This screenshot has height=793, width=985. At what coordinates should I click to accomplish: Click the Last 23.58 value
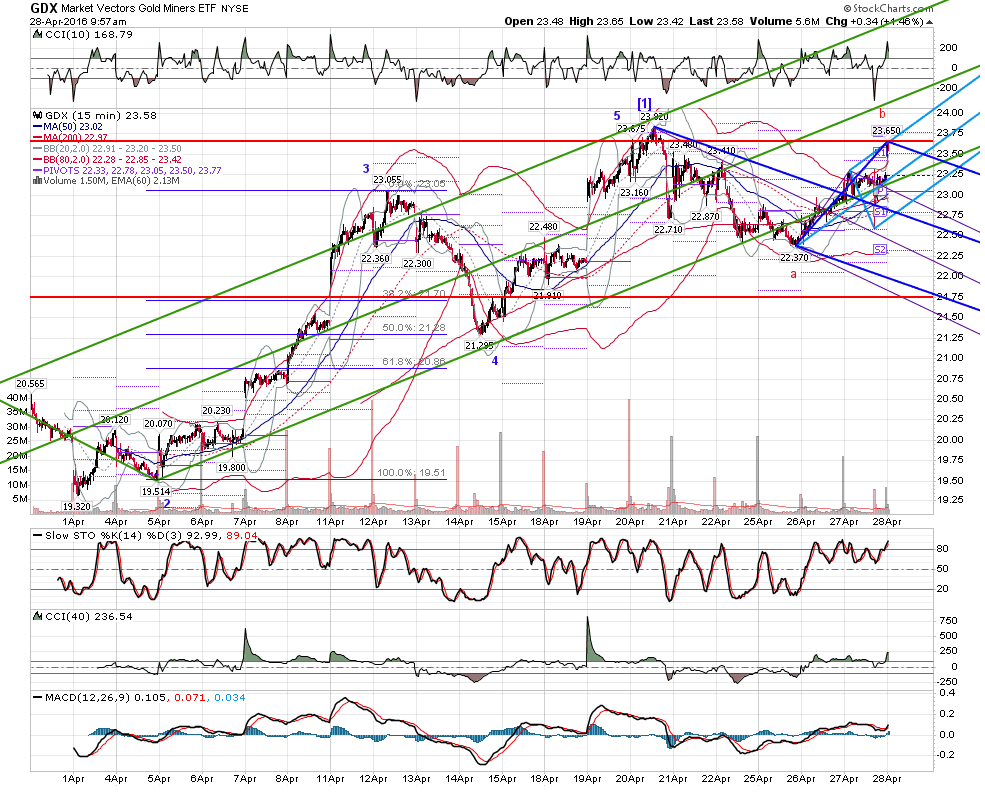click(716, 21)
